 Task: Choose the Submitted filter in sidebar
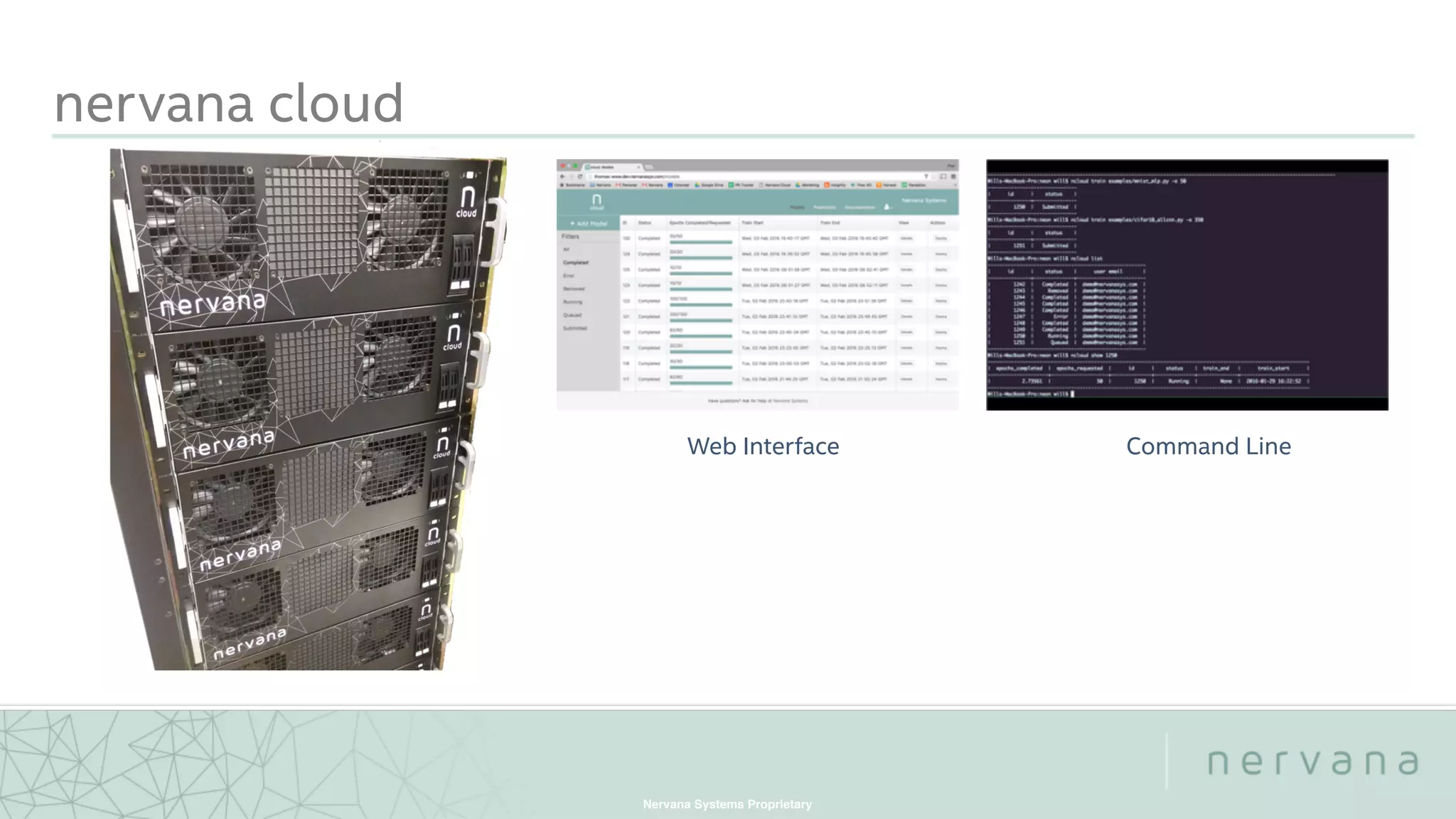(575, 328)
